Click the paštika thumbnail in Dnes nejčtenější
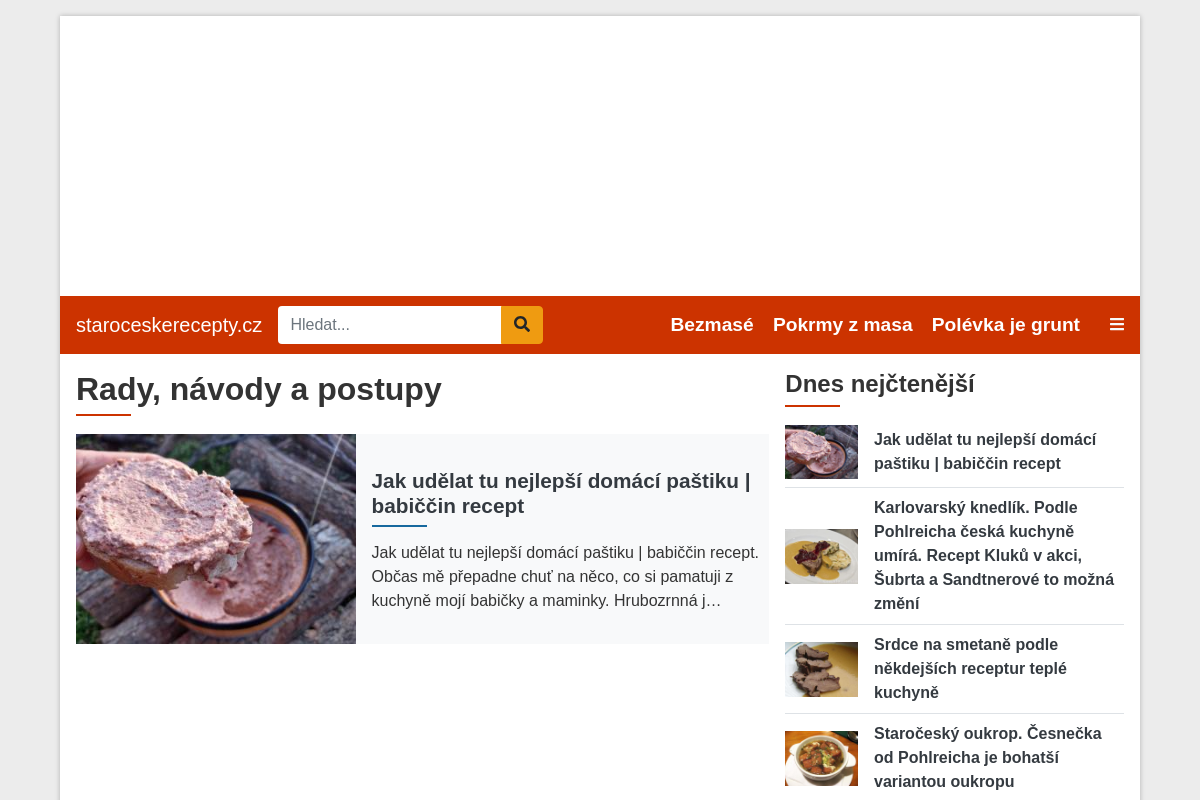1200x800 pixels. pyautogui.click(x=821, y=452)
